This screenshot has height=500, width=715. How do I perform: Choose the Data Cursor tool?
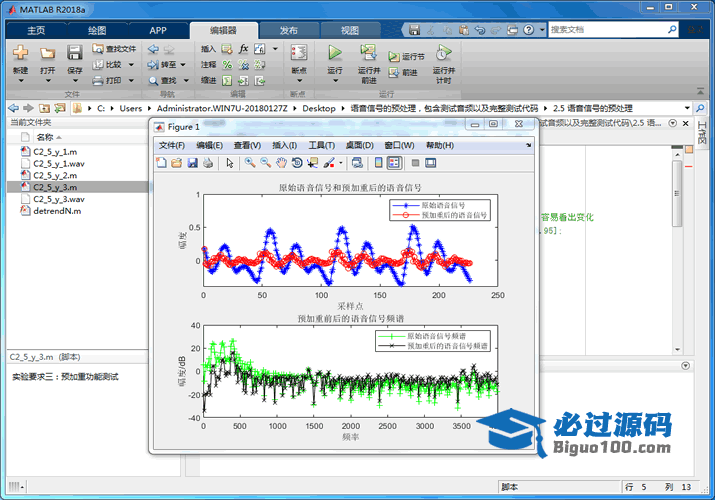pyautogui.click(x=312, y=163)
